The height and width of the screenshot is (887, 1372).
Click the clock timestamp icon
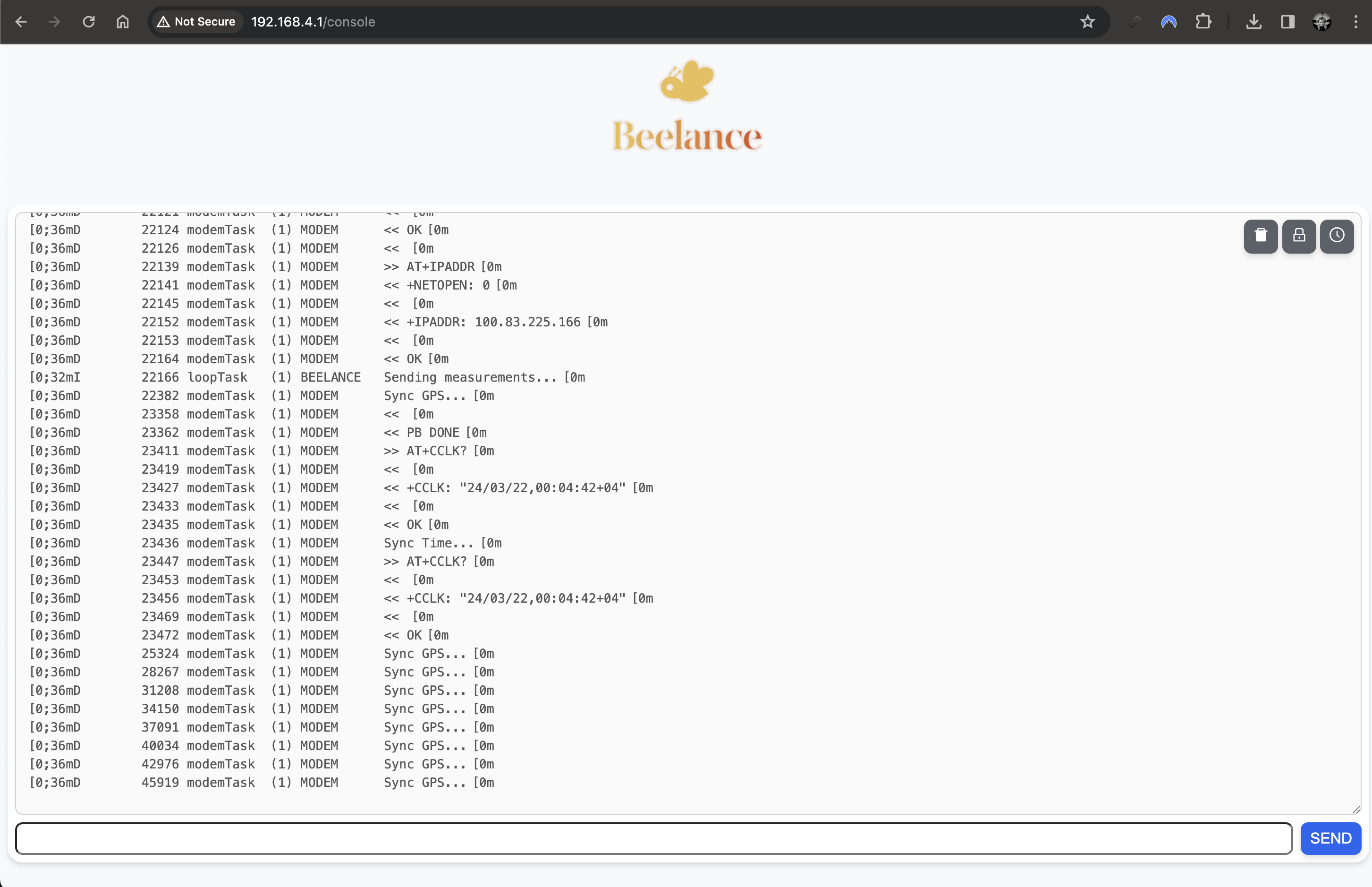pos(1336,236)
